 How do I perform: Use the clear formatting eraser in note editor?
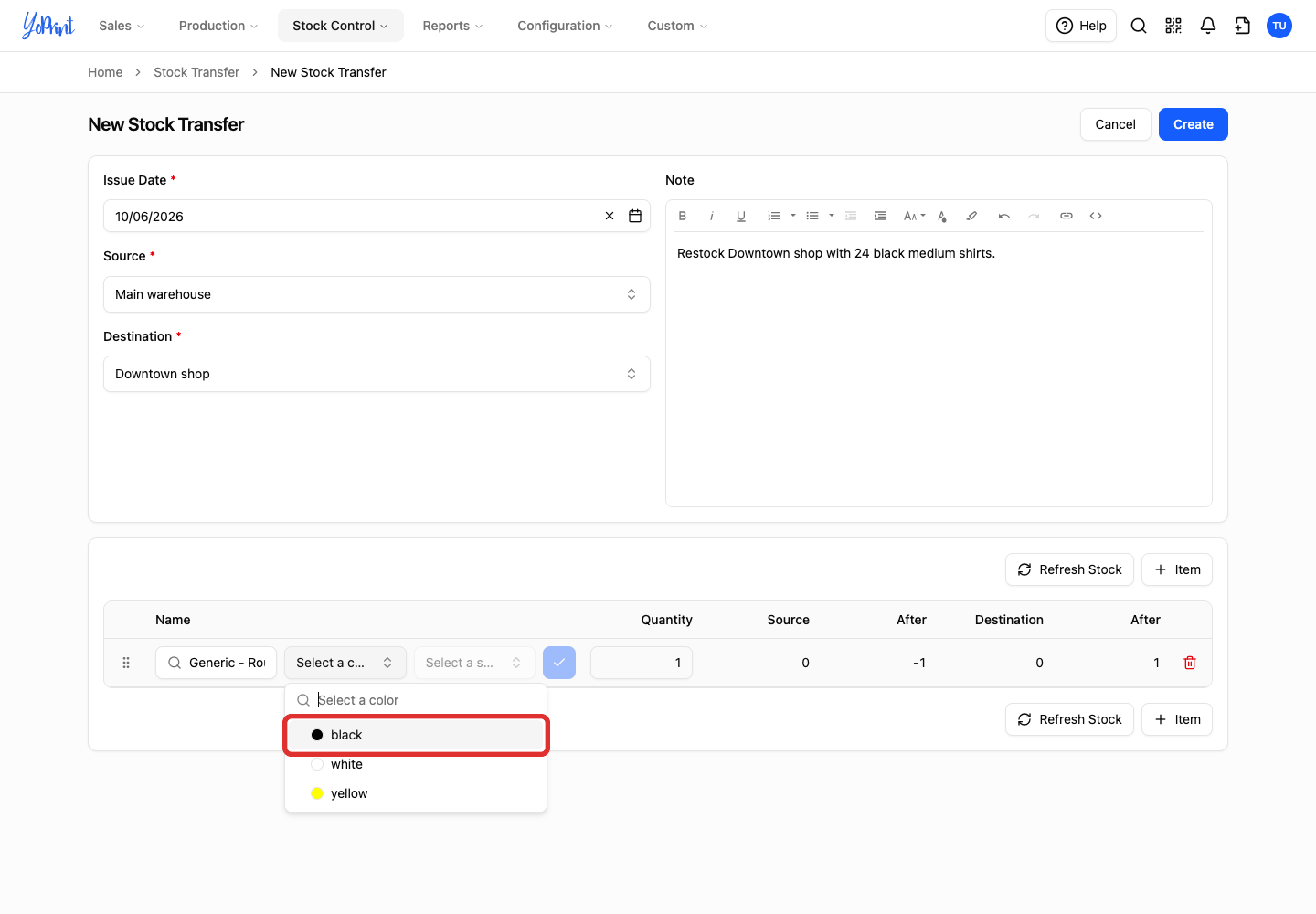(x=971, y=216)
